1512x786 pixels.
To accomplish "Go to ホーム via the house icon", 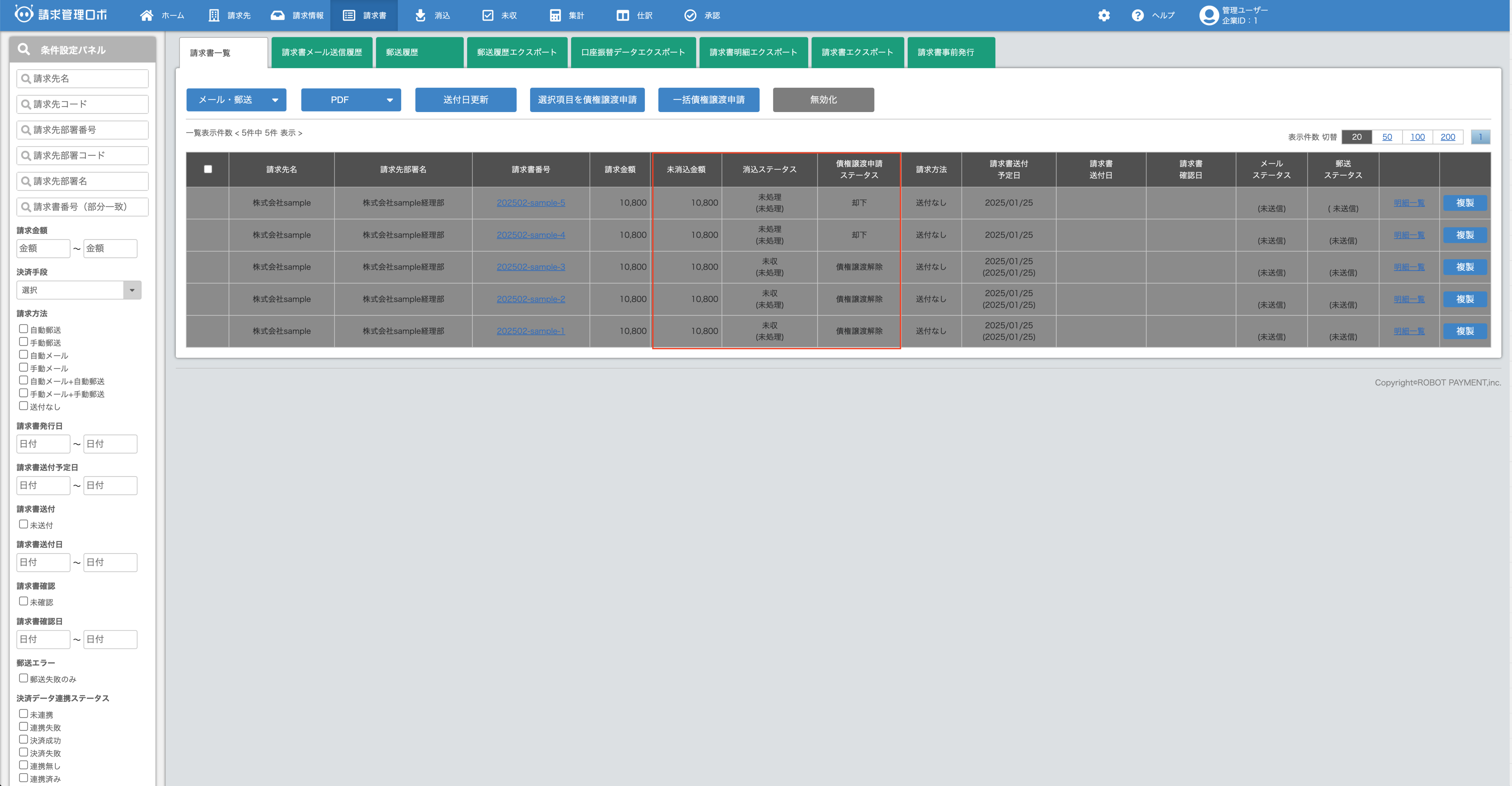I will [147, 15].
